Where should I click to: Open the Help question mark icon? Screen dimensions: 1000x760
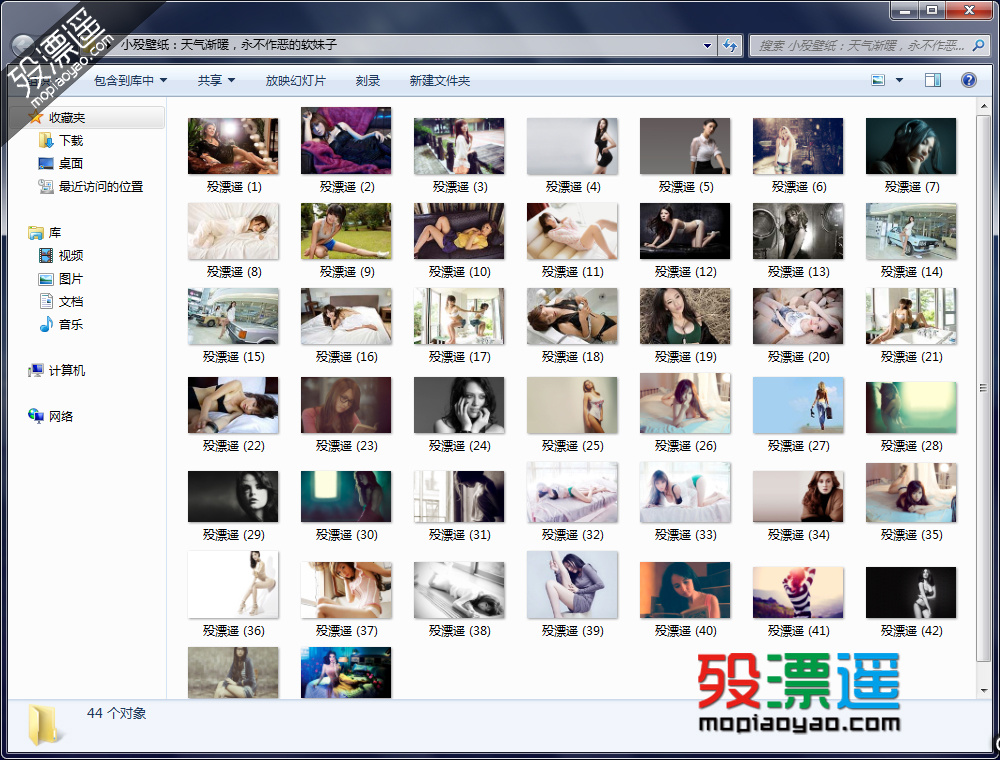tap(968, 80)
